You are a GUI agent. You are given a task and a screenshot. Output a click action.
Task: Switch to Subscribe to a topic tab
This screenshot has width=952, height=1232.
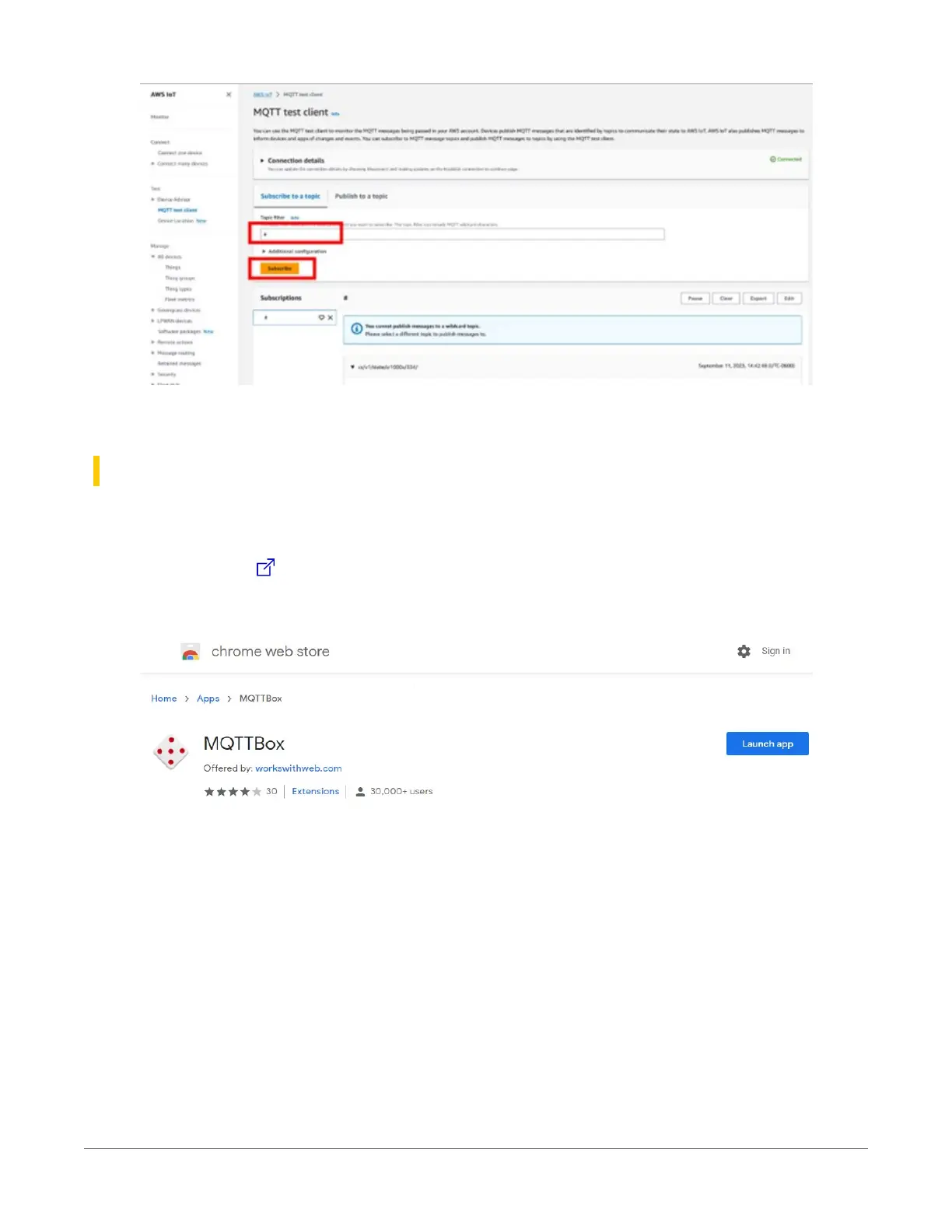(x=290, y=196)
